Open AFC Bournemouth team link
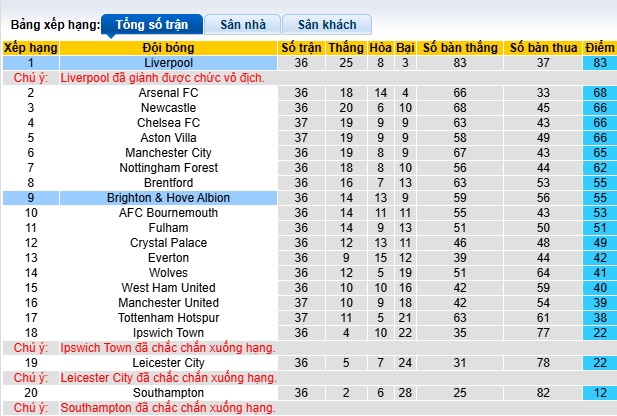 pyautogui.click(x=168, y=213)
